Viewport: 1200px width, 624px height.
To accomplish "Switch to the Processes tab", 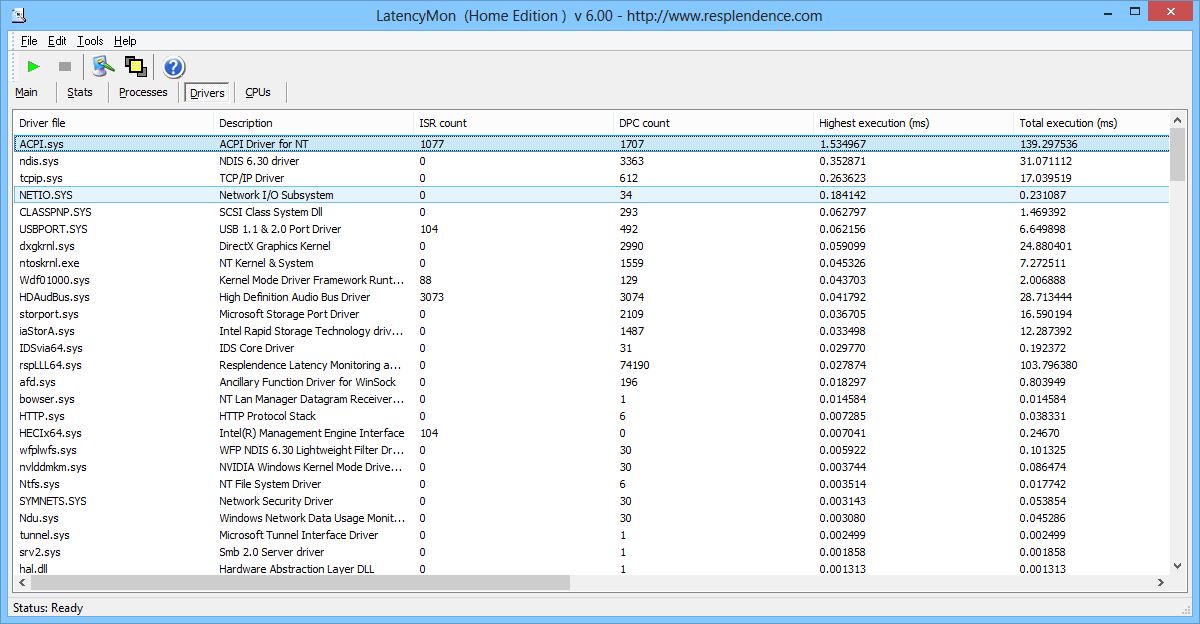I will pyautogui.click(x=143, y=92).
